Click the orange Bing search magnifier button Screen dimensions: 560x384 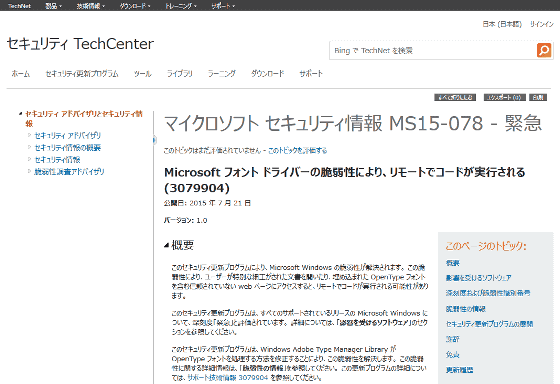(544, 50)
